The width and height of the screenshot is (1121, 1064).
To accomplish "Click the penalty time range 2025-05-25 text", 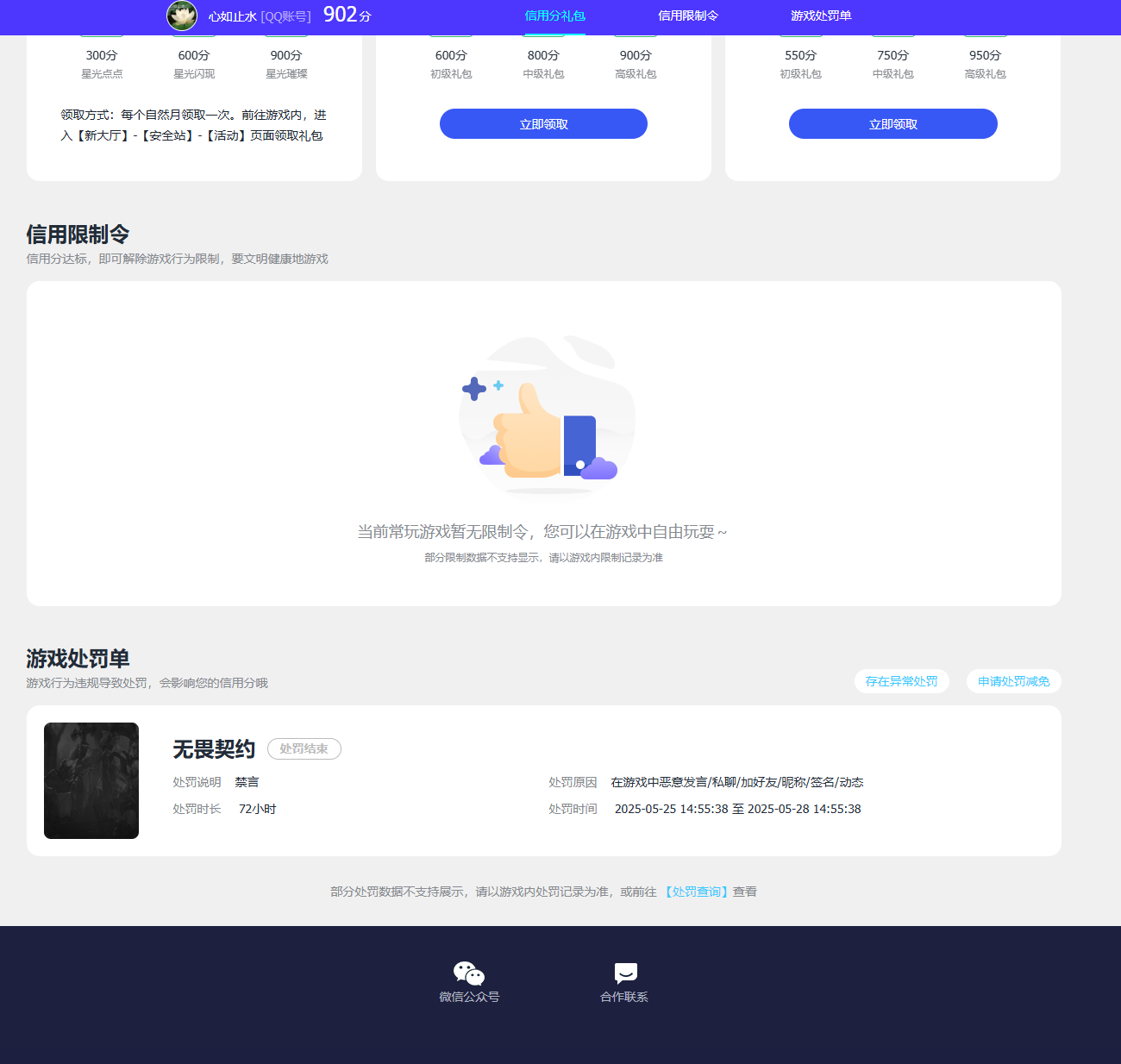I will 737,809.
